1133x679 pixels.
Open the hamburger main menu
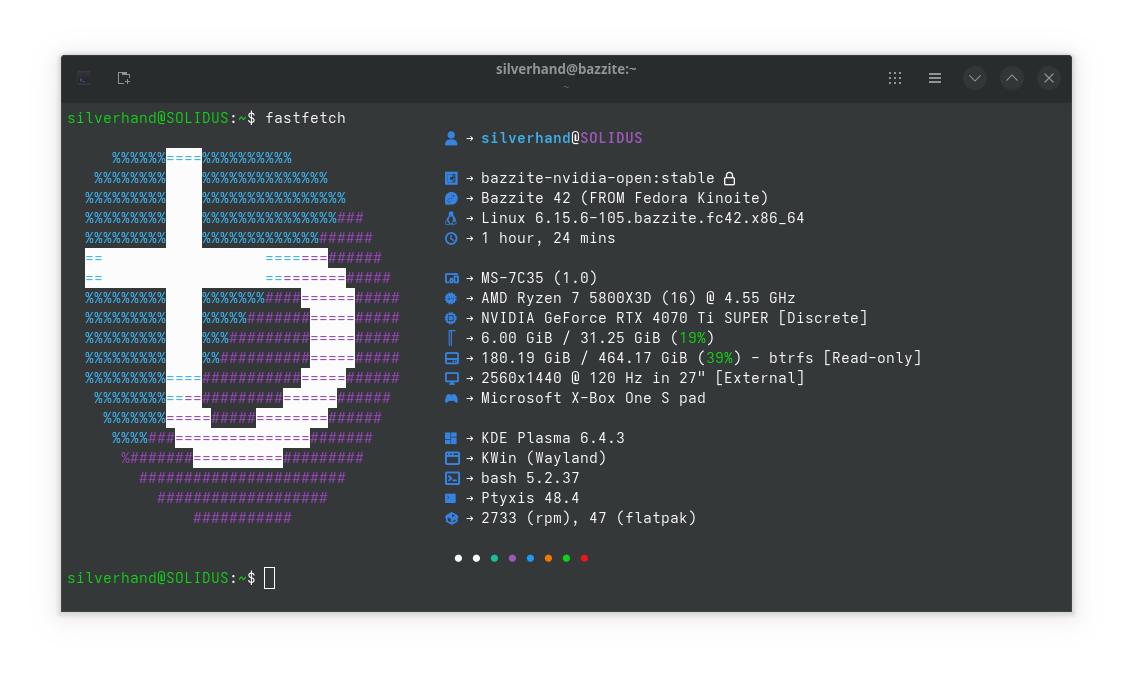coord(934,78)
